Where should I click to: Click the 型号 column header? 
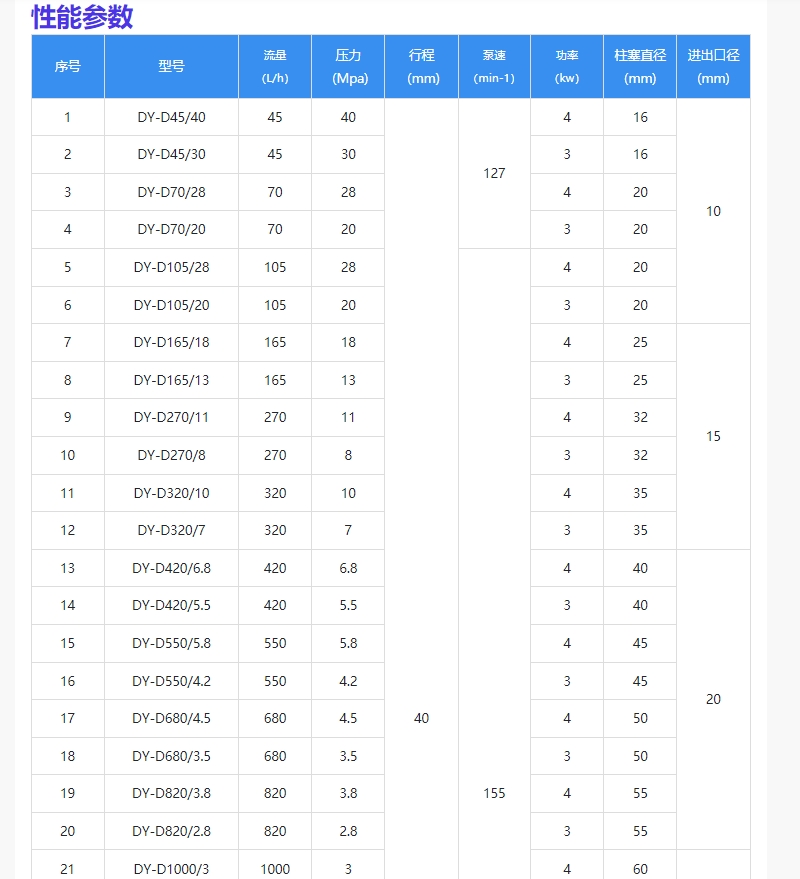coord(172,66)
